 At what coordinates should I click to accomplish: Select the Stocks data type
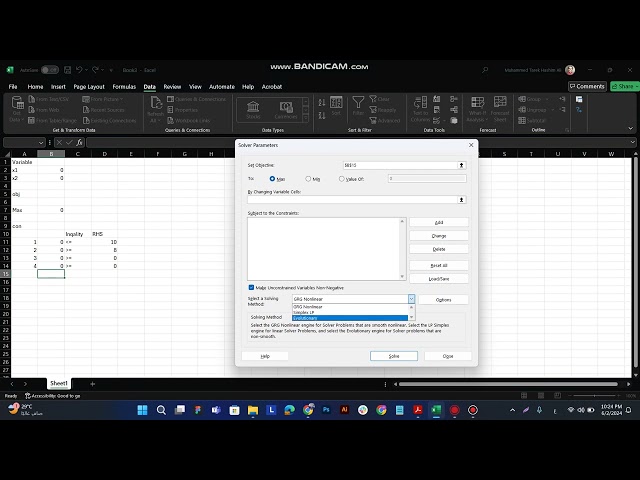(x=253, y=110)
